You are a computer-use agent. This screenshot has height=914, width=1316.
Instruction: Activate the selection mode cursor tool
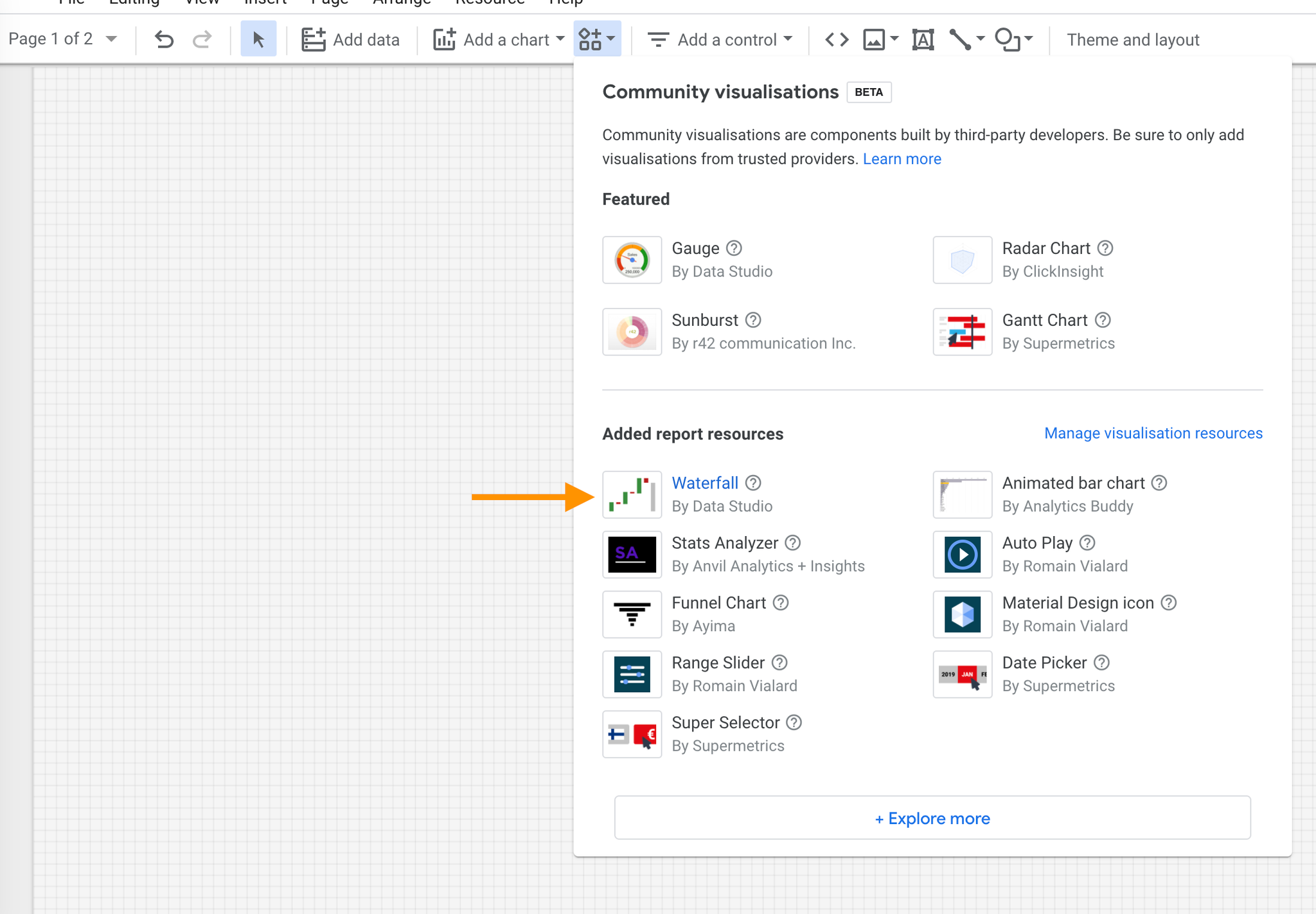[258, 39]
